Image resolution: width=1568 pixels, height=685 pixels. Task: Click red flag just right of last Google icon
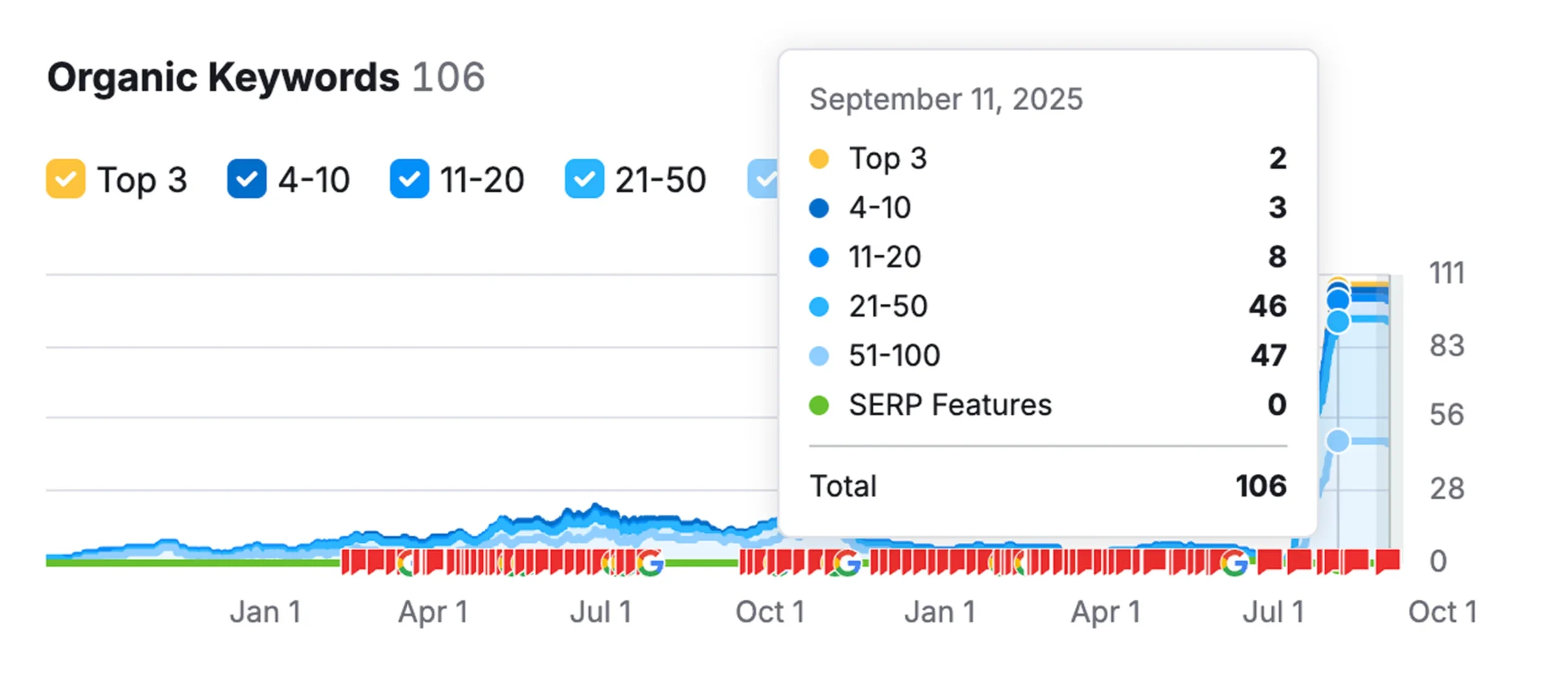(x=1269, y=560)
